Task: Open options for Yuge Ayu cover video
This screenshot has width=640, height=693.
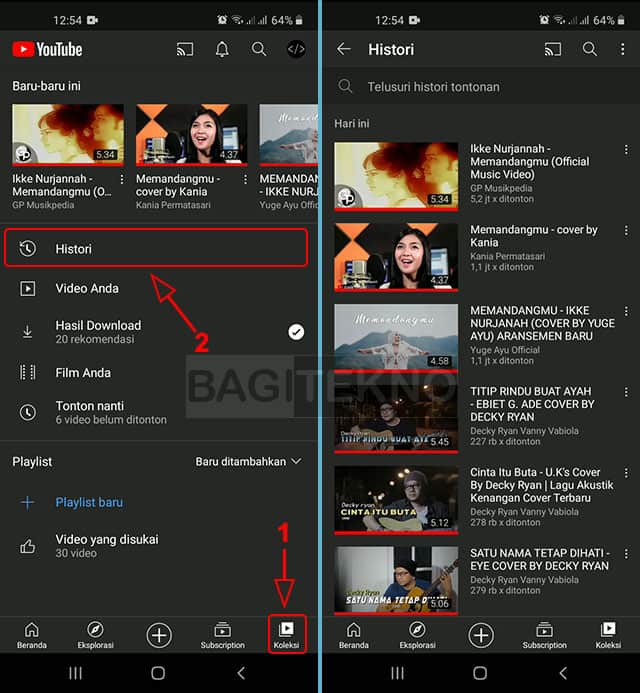Action: tap(626, 312)
